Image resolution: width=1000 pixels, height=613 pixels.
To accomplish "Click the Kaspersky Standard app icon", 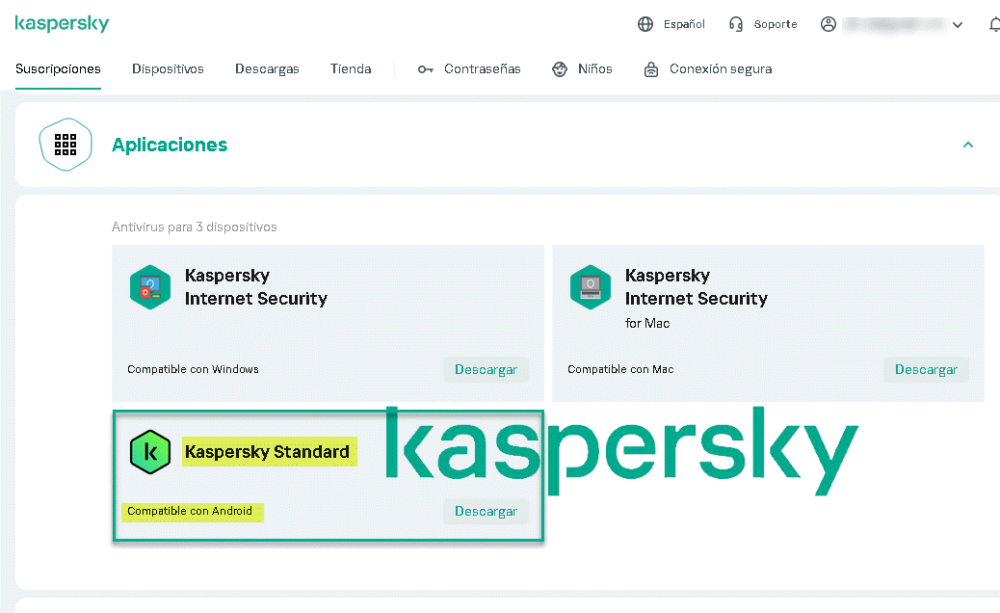I will click(x=150, y=452).
